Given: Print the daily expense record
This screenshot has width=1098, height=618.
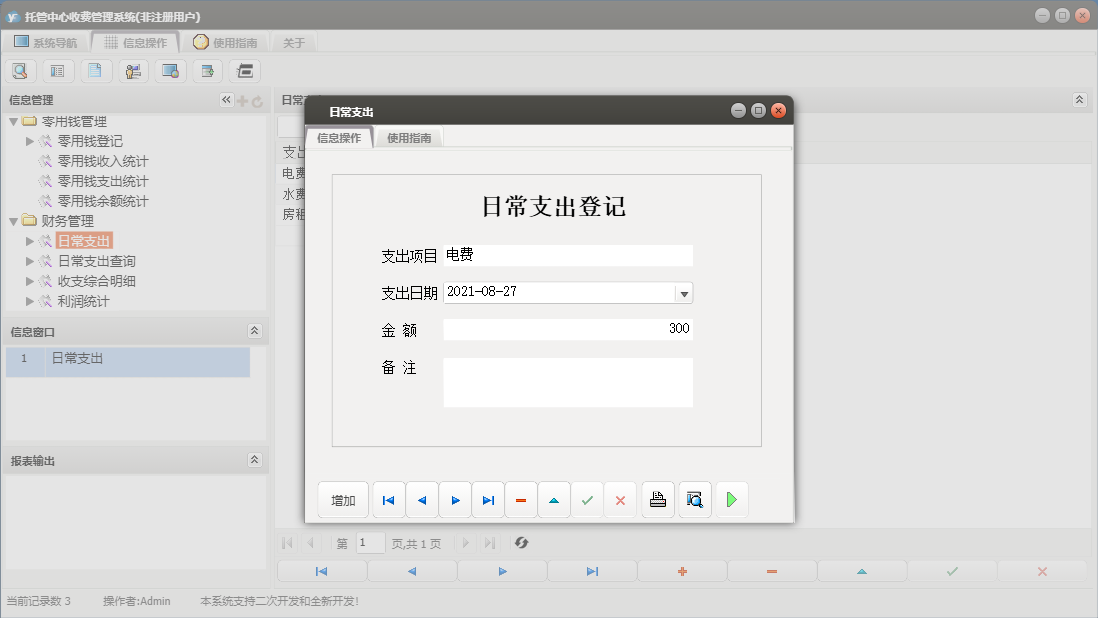Looking at the screenshot, I should coord(657,500).
